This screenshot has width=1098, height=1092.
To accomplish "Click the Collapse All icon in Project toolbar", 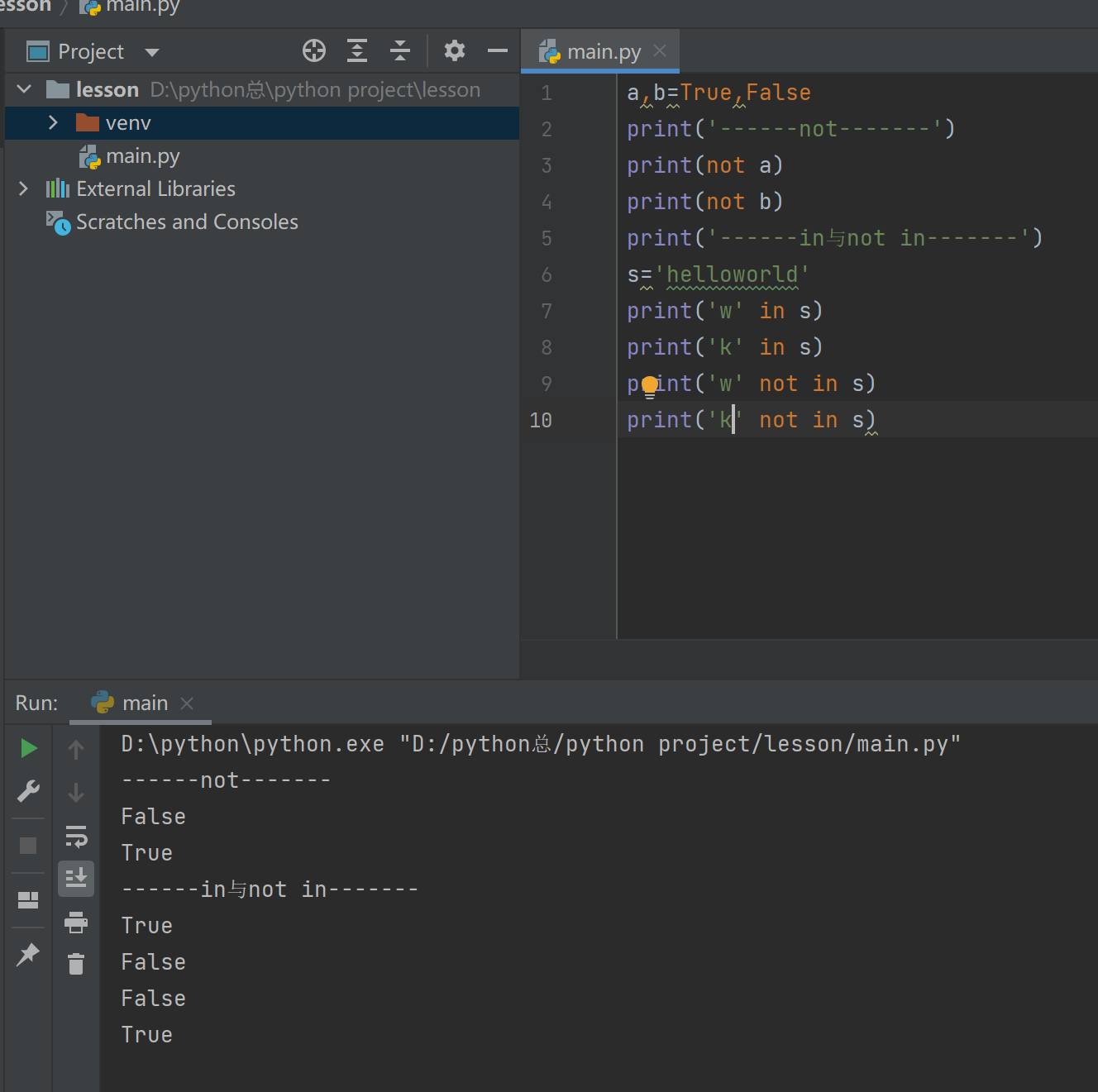I will [x=400, y=51].
